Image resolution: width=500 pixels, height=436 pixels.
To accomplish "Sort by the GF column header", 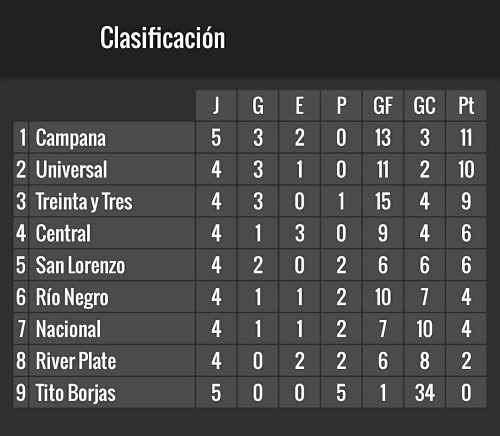I will pyautogui.click(x=383, y=105).
